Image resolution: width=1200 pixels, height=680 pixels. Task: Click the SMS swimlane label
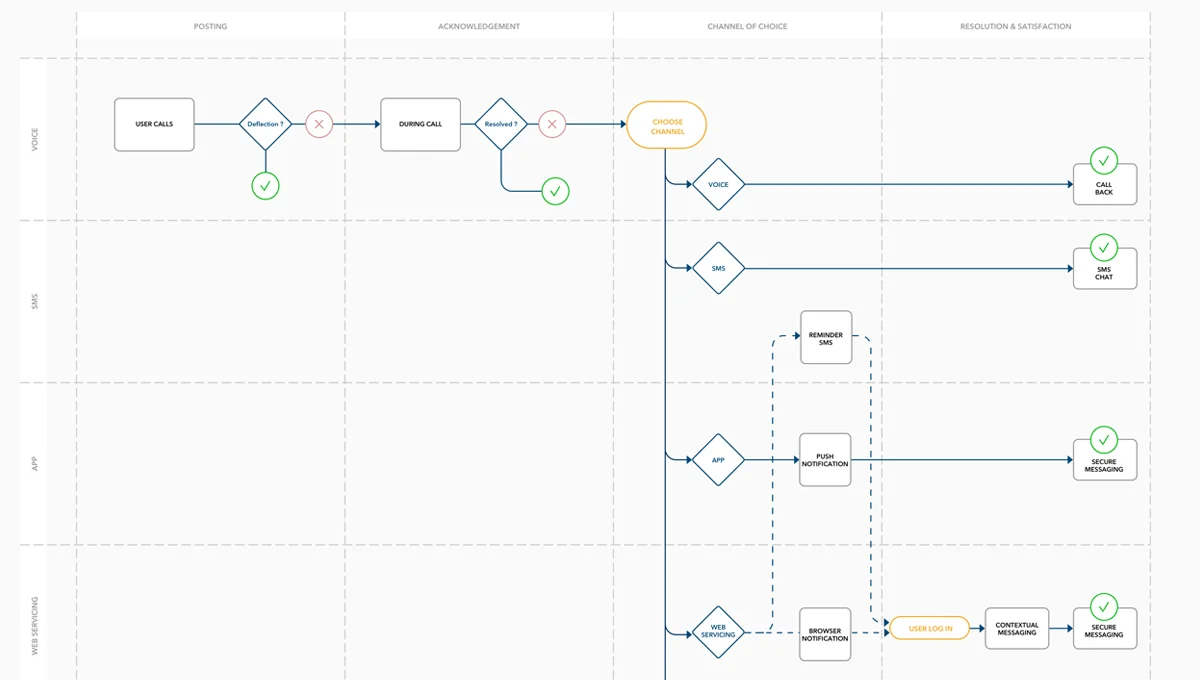(x=35, y=301)
